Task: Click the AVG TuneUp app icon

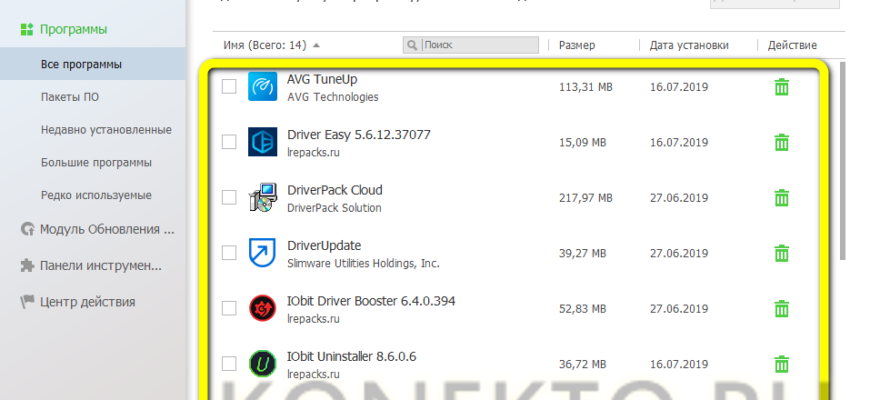Action: pyautogui.click(x=262, y=87)
